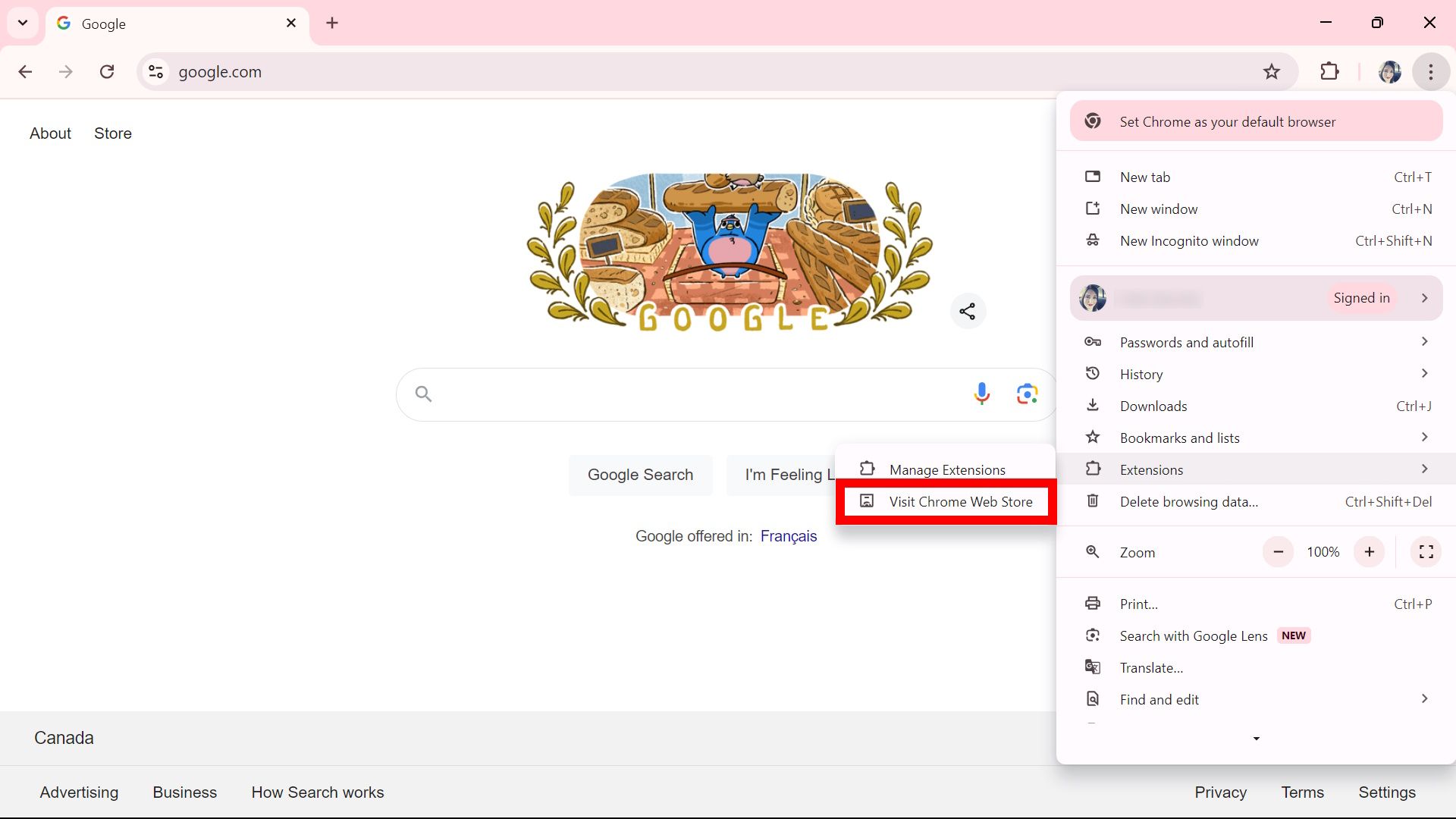Open a new tab with plus button

coord(332,24)
